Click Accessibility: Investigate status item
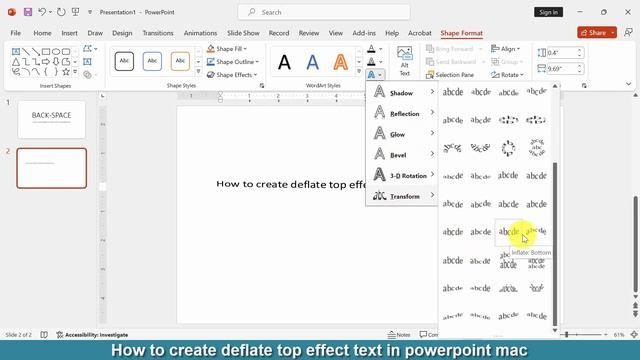 coord(92,335)
